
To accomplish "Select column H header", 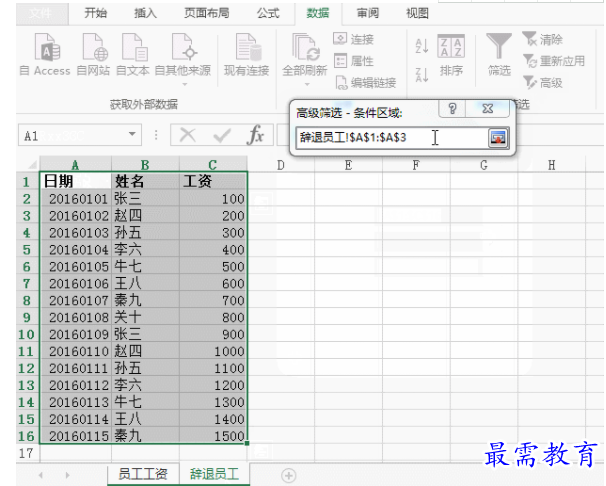I will coord(552,165).
